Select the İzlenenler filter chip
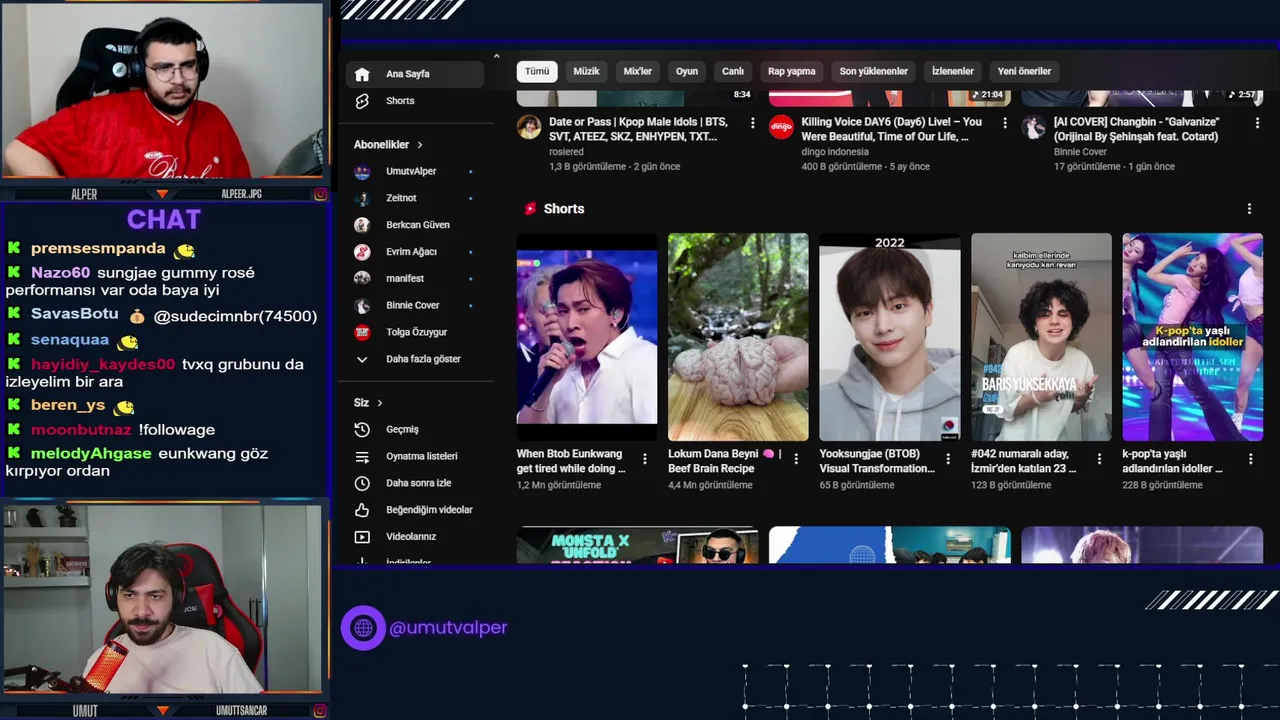This screenshot has width=1280, height=720. coord(952,71)
